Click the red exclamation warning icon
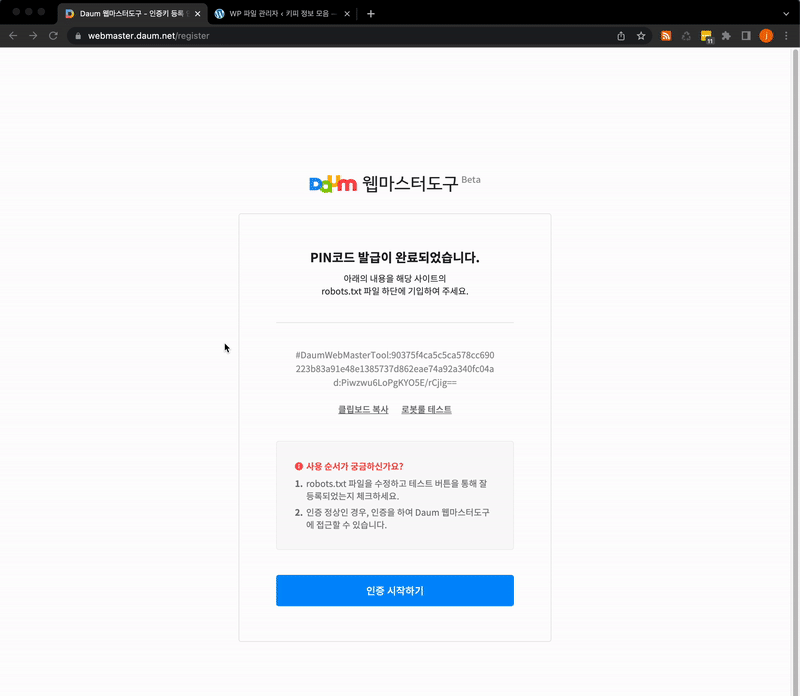Screen dimensions: 800x696 (299, 466)
